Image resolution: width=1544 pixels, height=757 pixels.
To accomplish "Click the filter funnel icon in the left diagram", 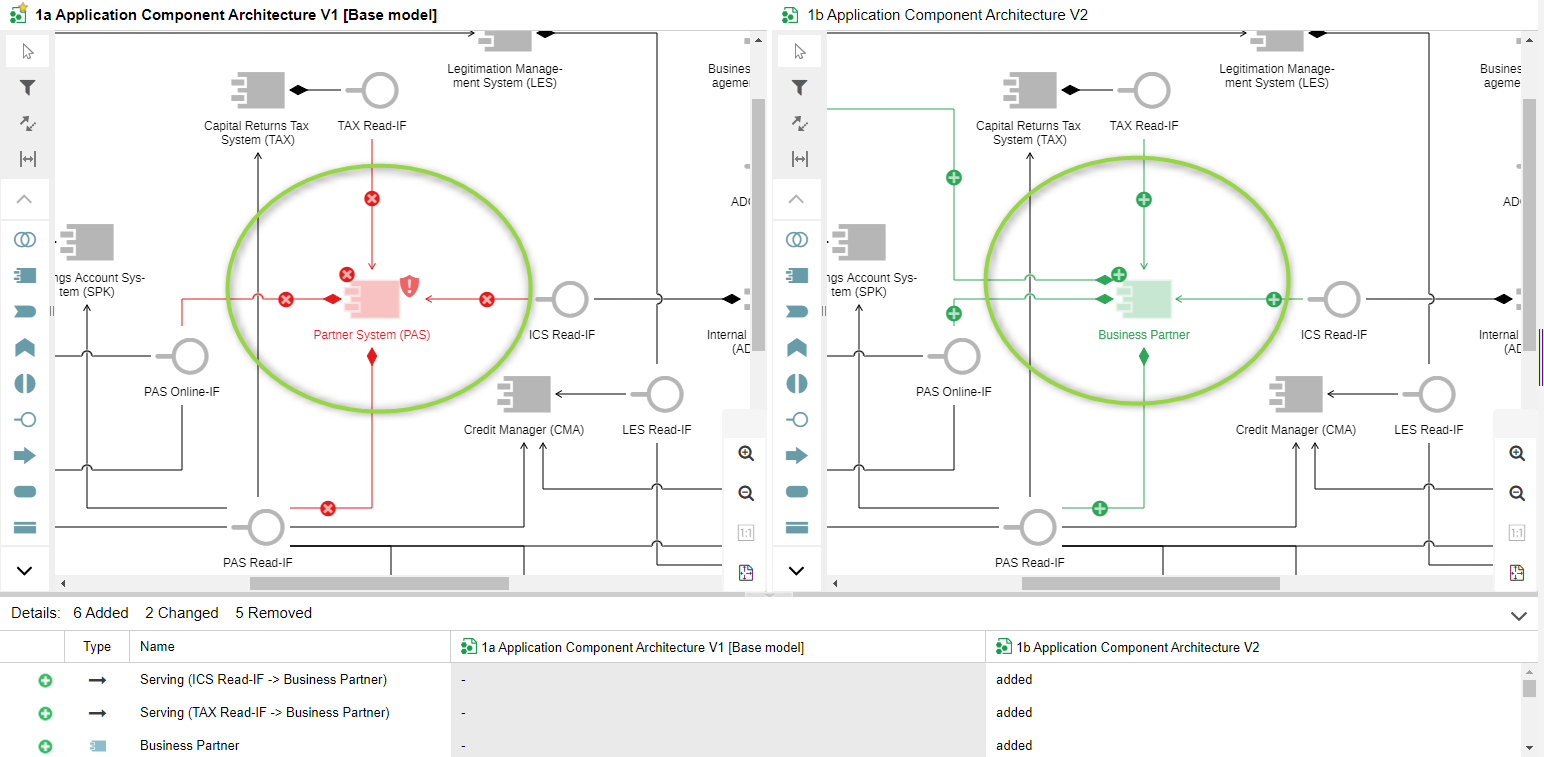I will tap(28, 88).
